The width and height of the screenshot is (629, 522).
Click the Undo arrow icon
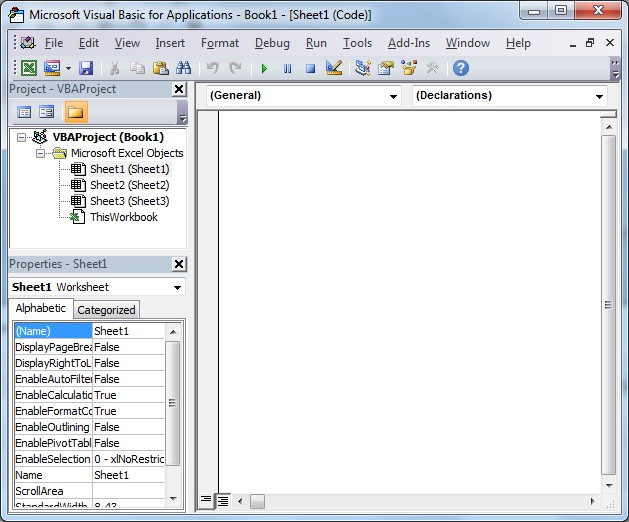tap(213, 68)
